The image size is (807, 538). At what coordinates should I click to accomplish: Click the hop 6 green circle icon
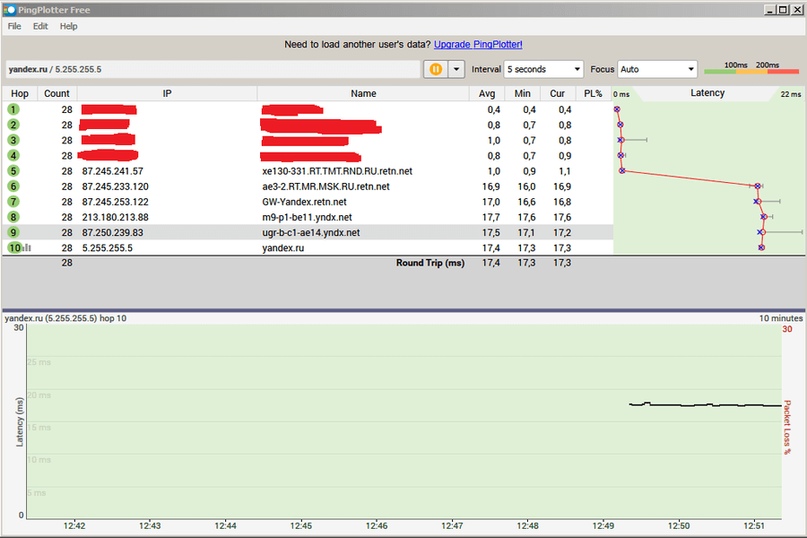click(14, 186)
